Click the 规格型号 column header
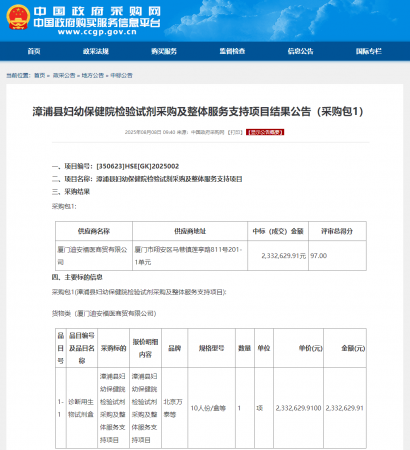 tap(211, 348)
